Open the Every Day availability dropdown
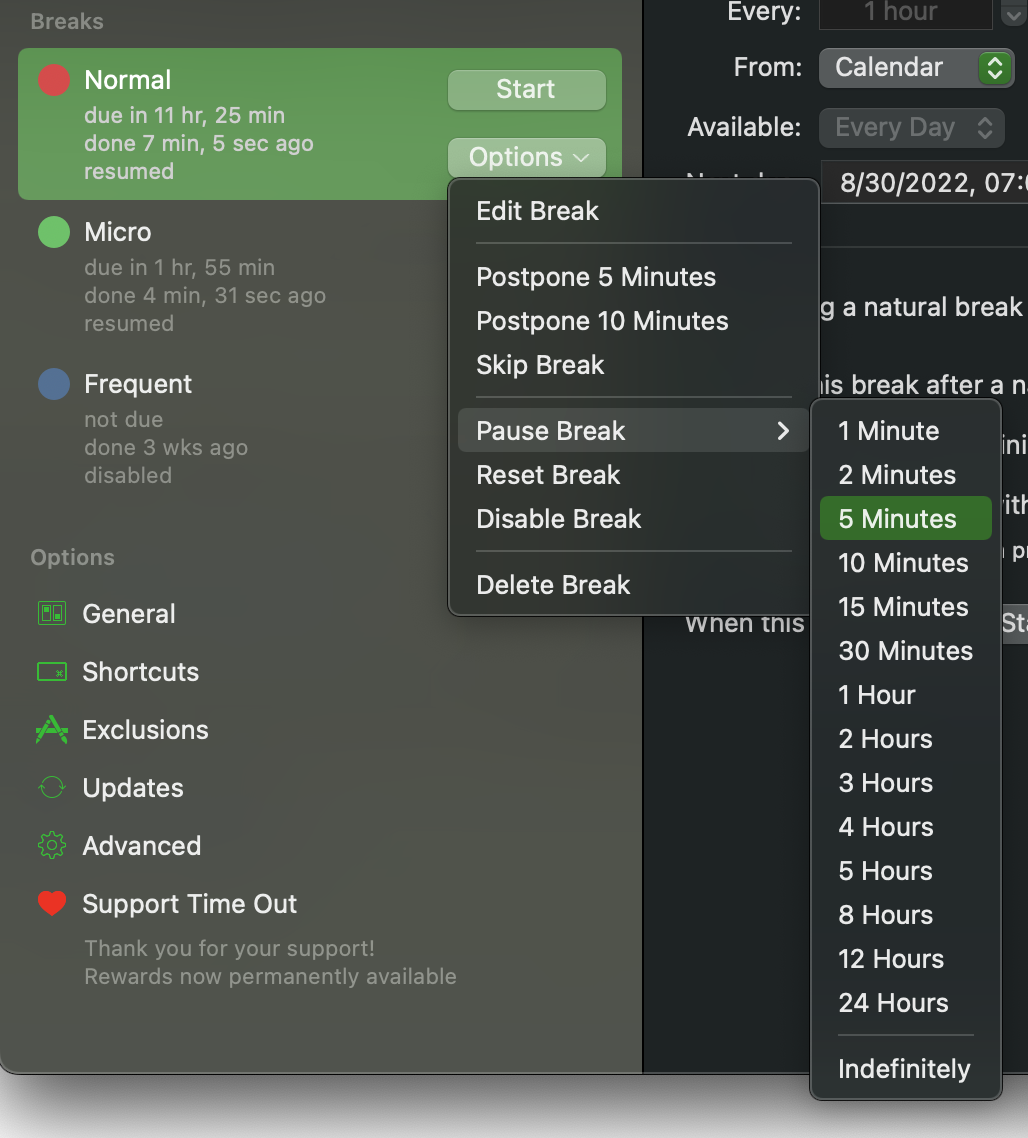Screen dimensions: 1028x1138 [912, 128]
